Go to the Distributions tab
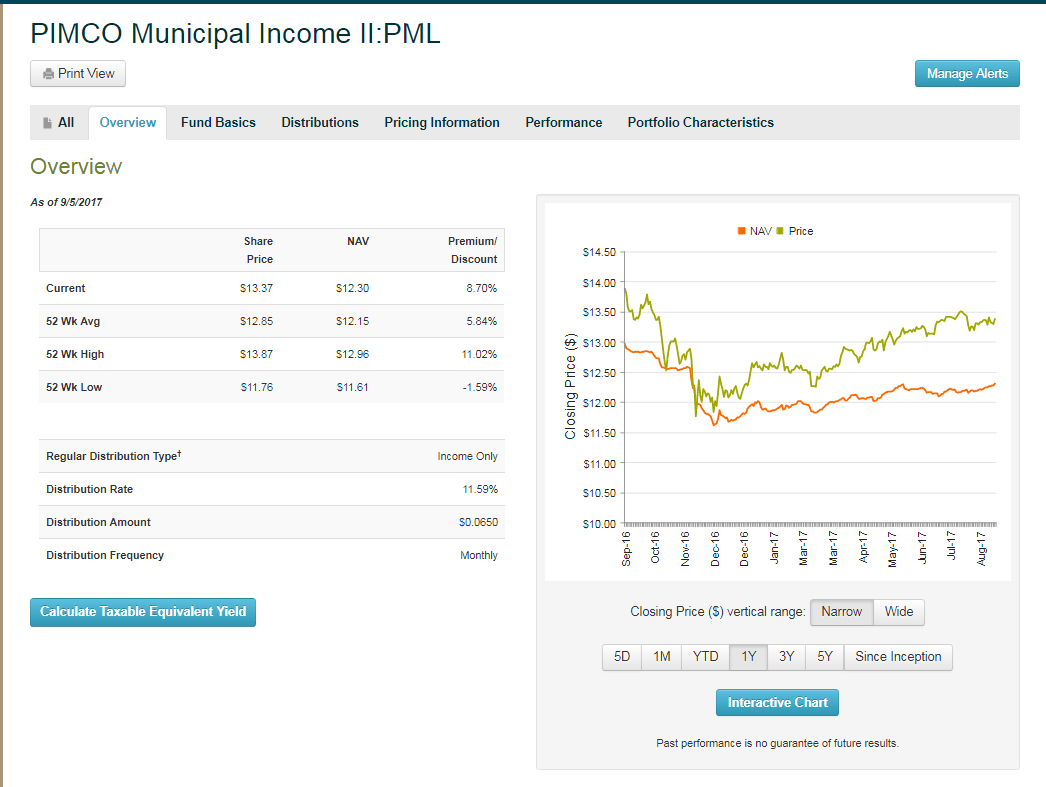This screenshot has height=787, width=1046. (x=320, y=123)
